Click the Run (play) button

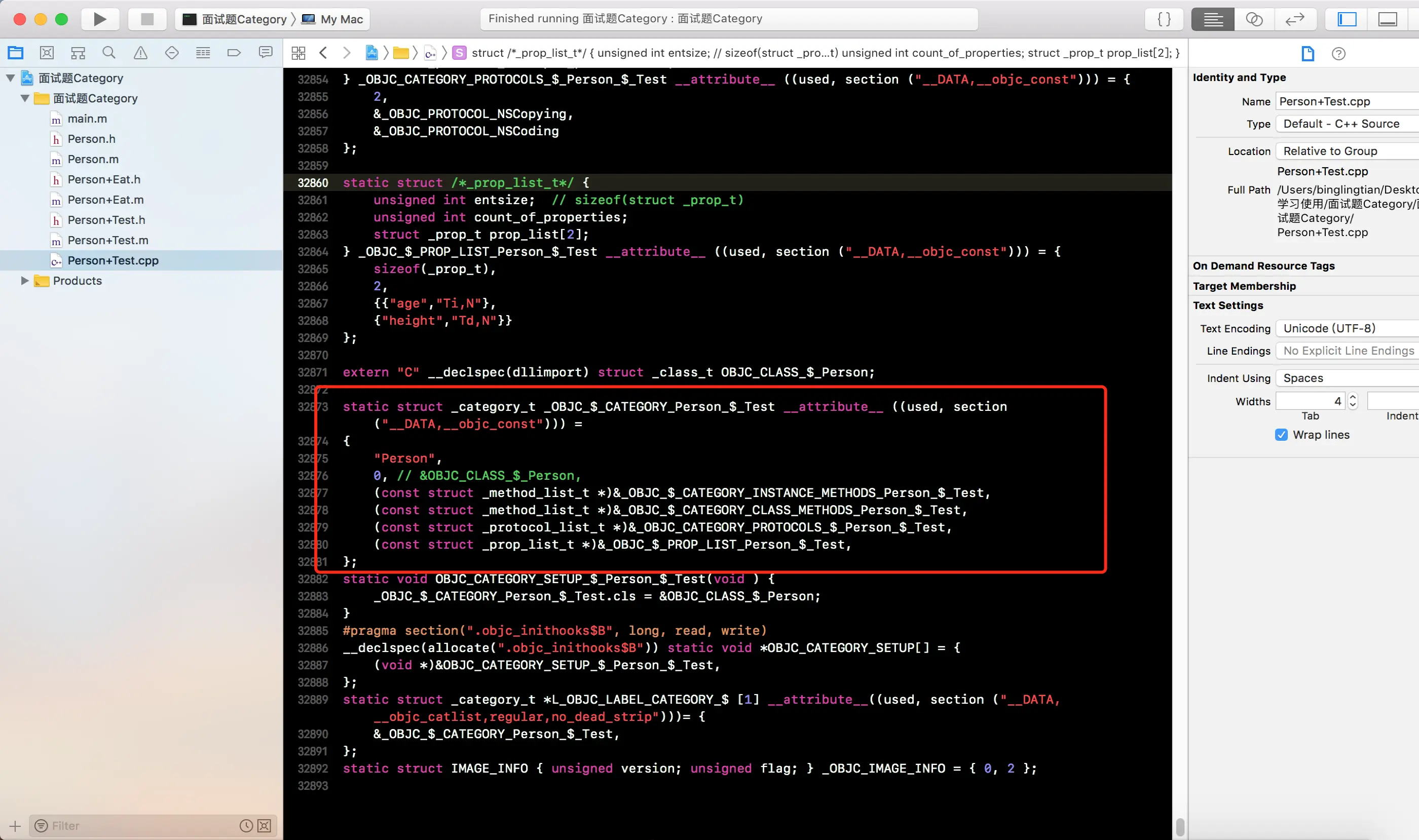point(100,19)
